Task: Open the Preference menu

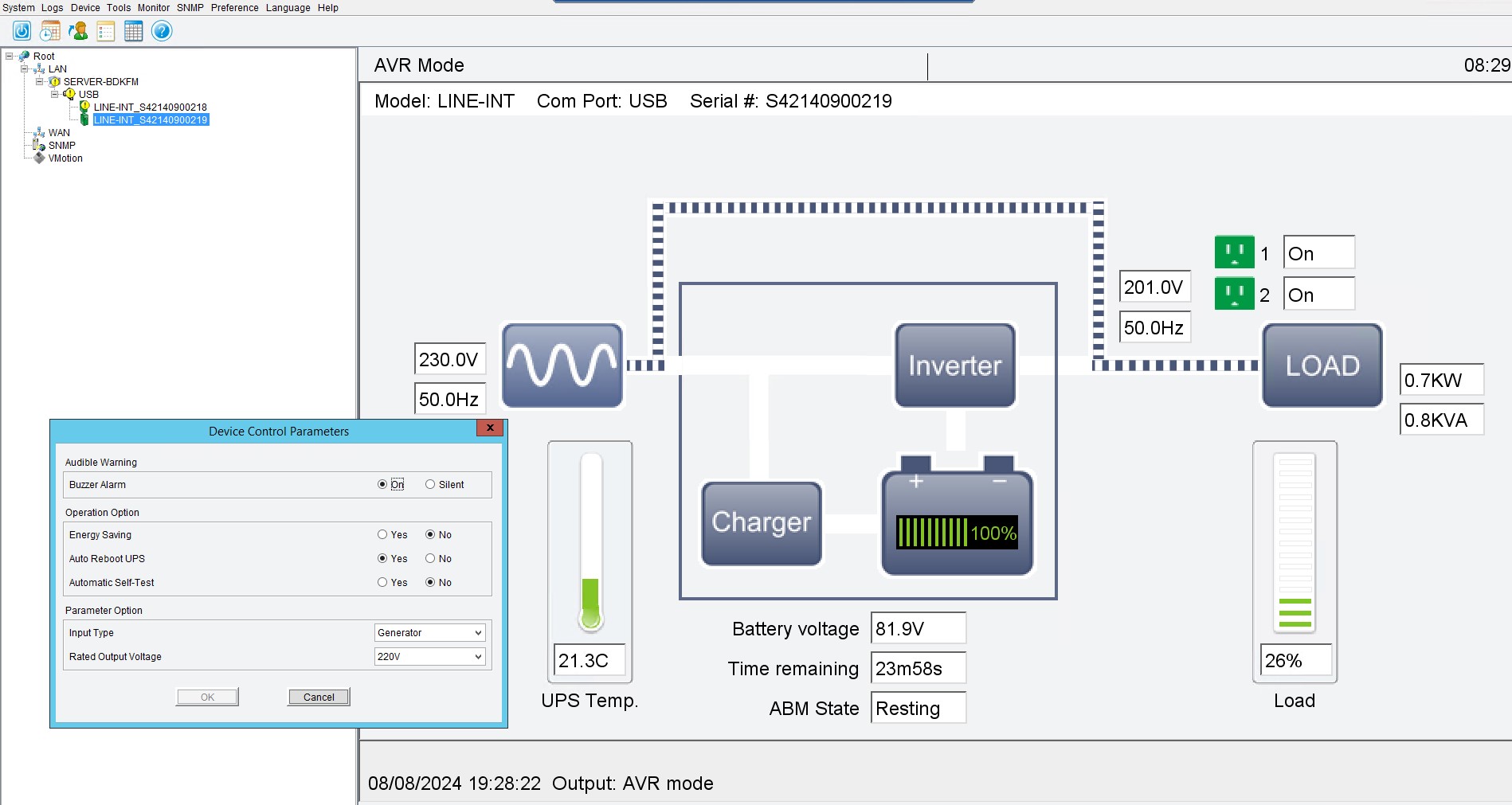Action: (x=234, y=8)
